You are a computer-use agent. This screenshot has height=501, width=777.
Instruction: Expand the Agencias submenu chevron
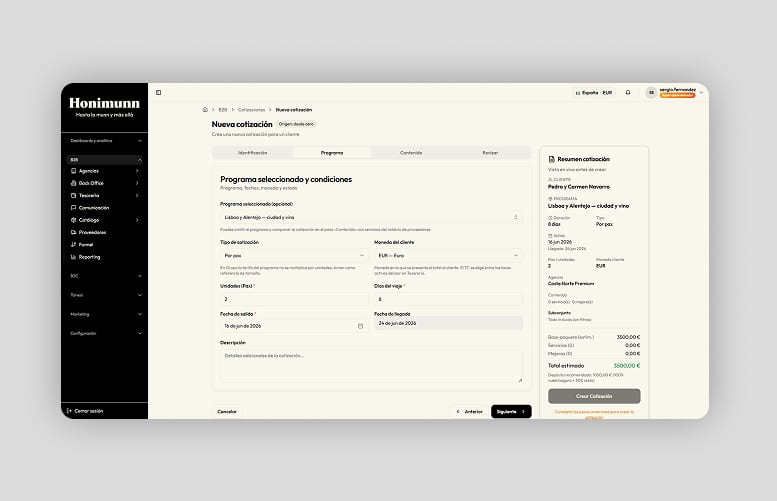pyautogui.click(x=137, y=171)
